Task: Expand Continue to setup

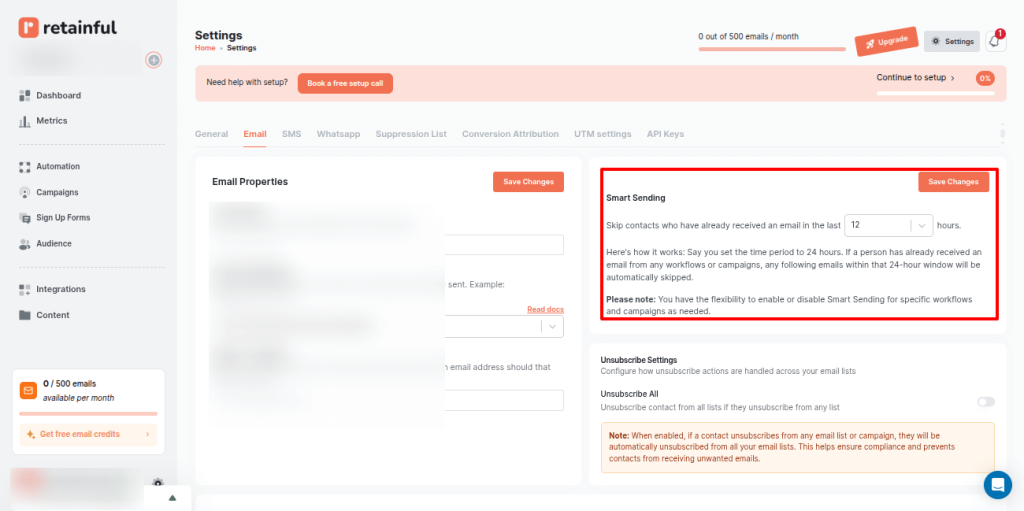Action: (x=916, y=78)
